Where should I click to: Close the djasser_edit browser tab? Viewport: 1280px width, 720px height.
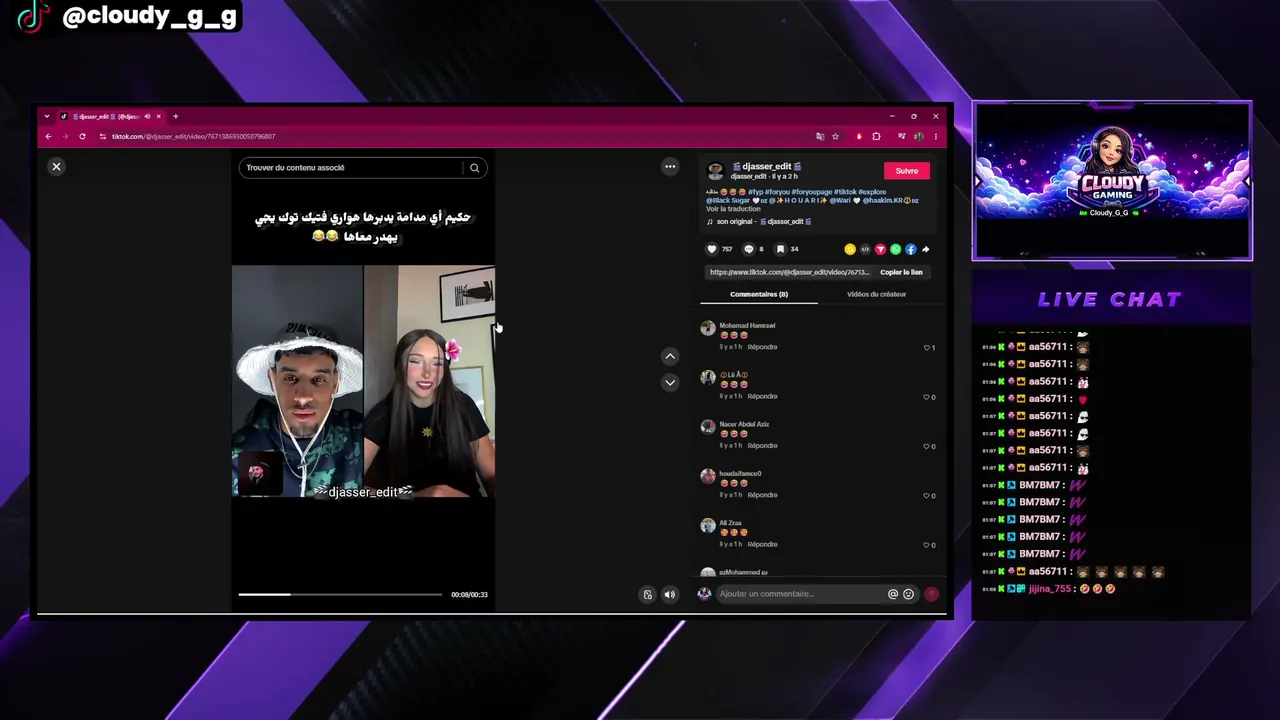(158, 116)
